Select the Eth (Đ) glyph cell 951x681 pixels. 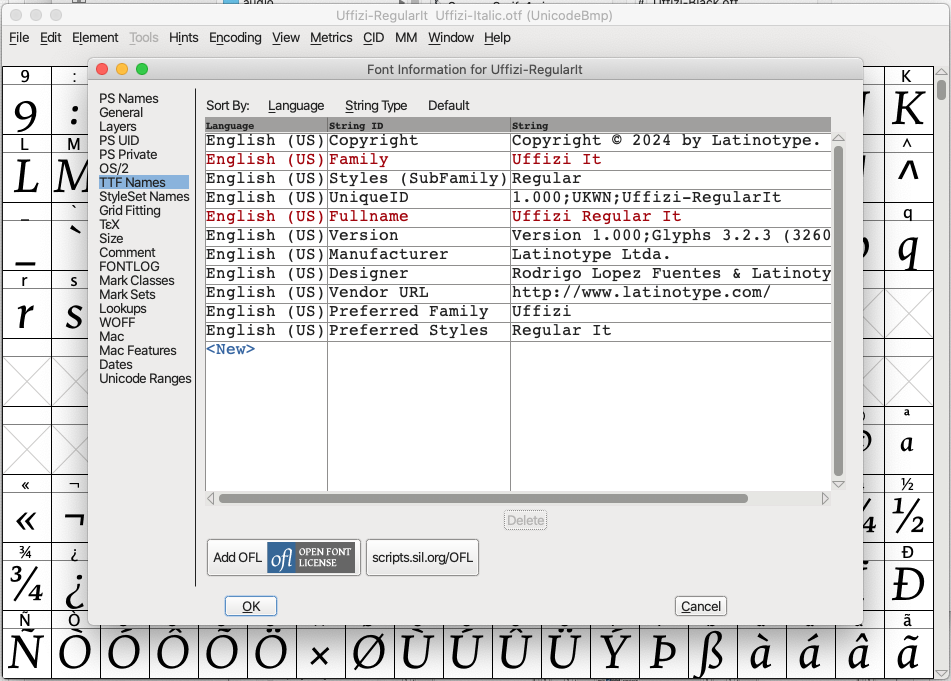908,585
